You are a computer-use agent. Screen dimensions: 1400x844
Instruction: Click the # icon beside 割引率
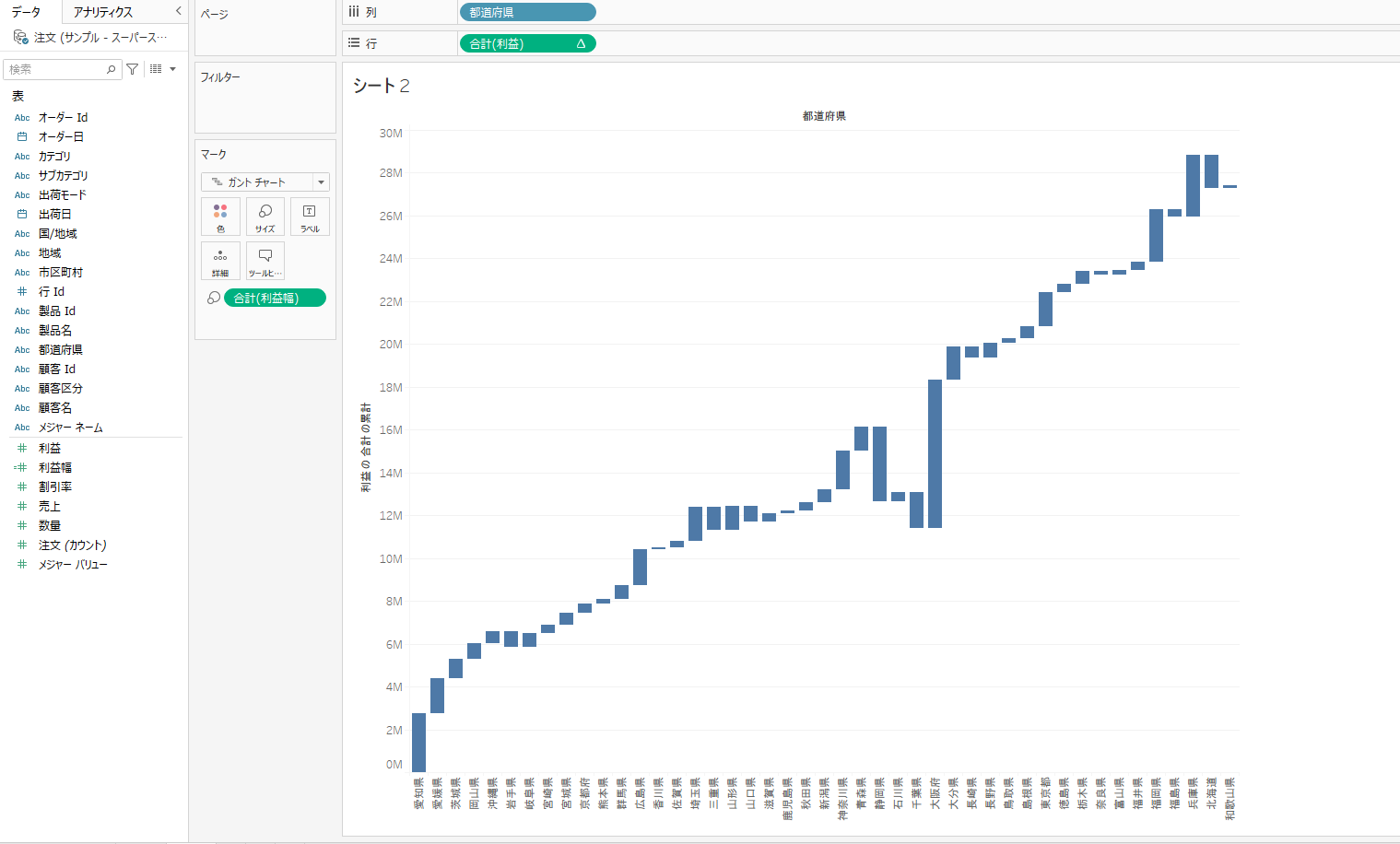pos(22,486)
